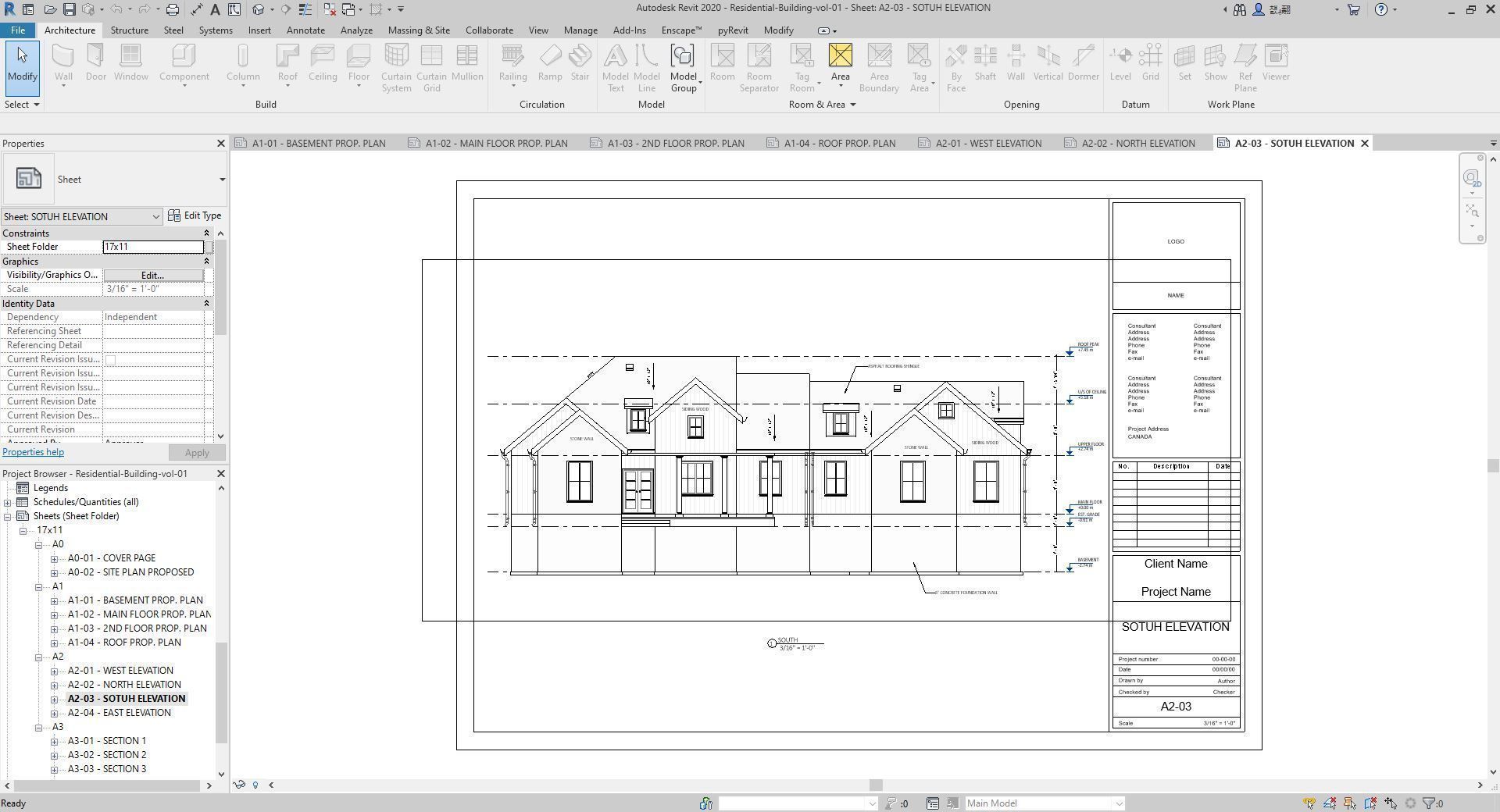Collapse the Constraints section
The image size is (1500, 812).
tap(207, 233)
